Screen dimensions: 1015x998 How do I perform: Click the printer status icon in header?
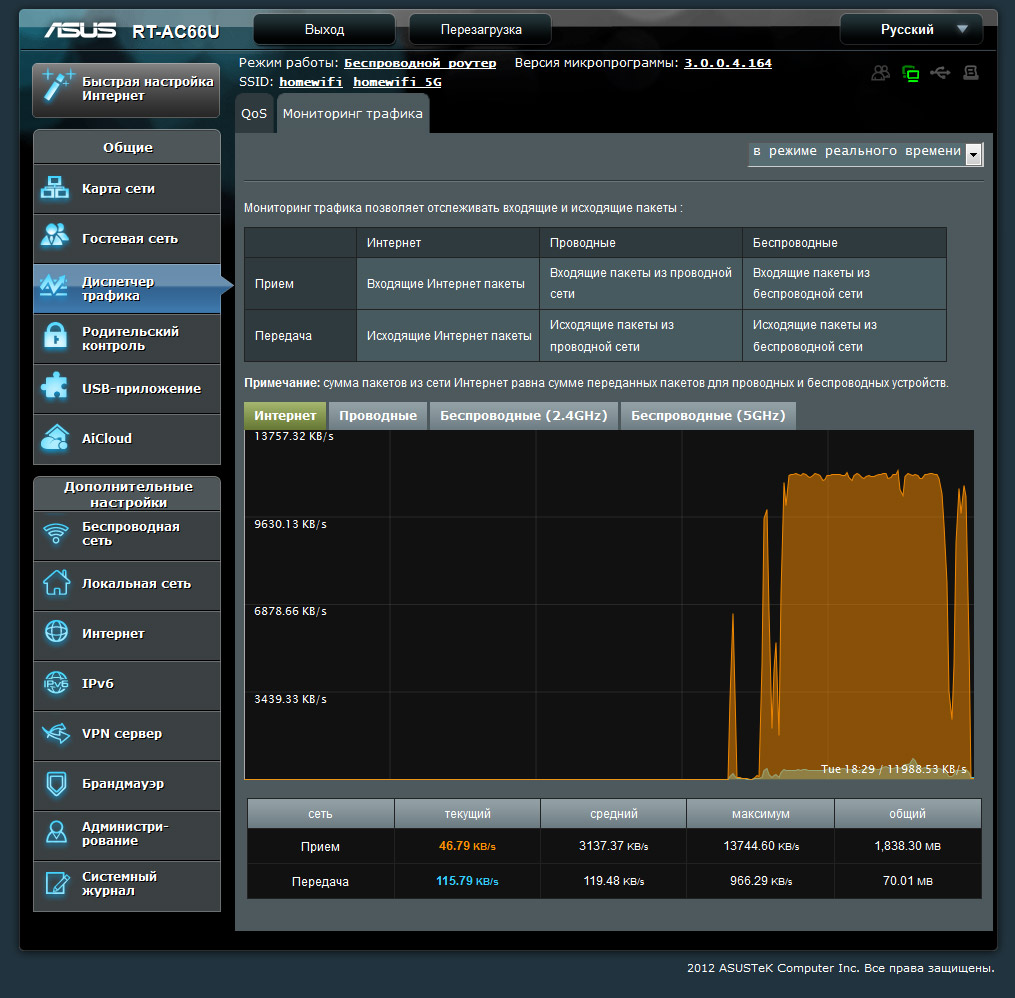point(971,73)
